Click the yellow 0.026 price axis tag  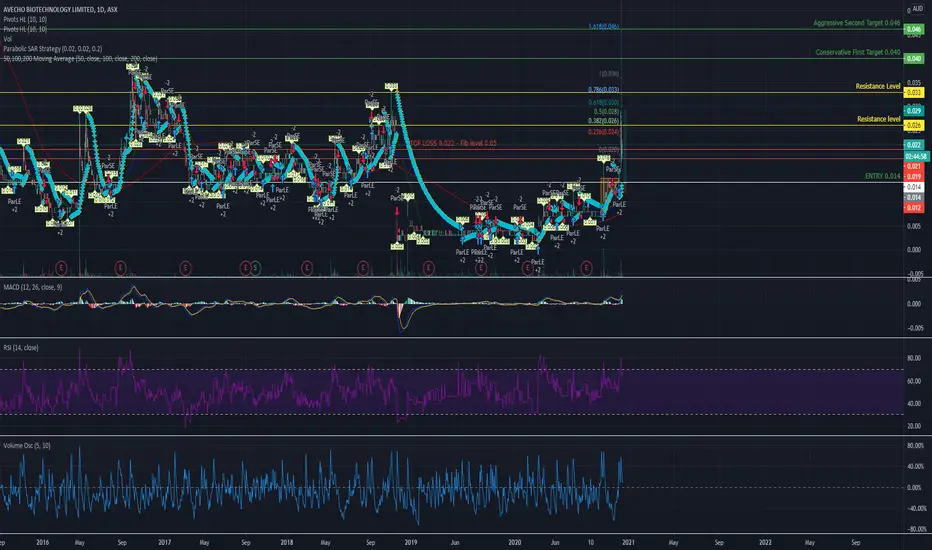tap(914, 125)
